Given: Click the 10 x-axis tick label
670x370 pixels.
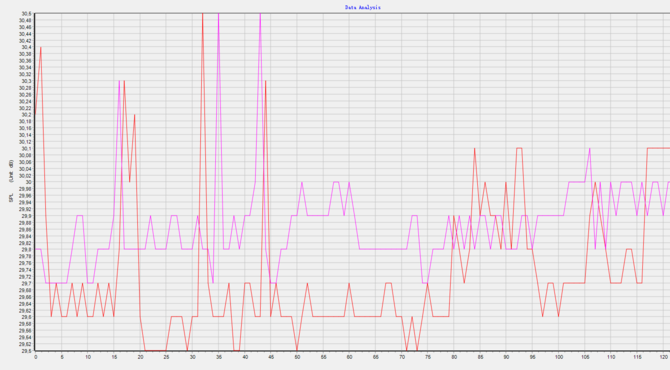Looking at the screenshot, I should tap(88, 357).
